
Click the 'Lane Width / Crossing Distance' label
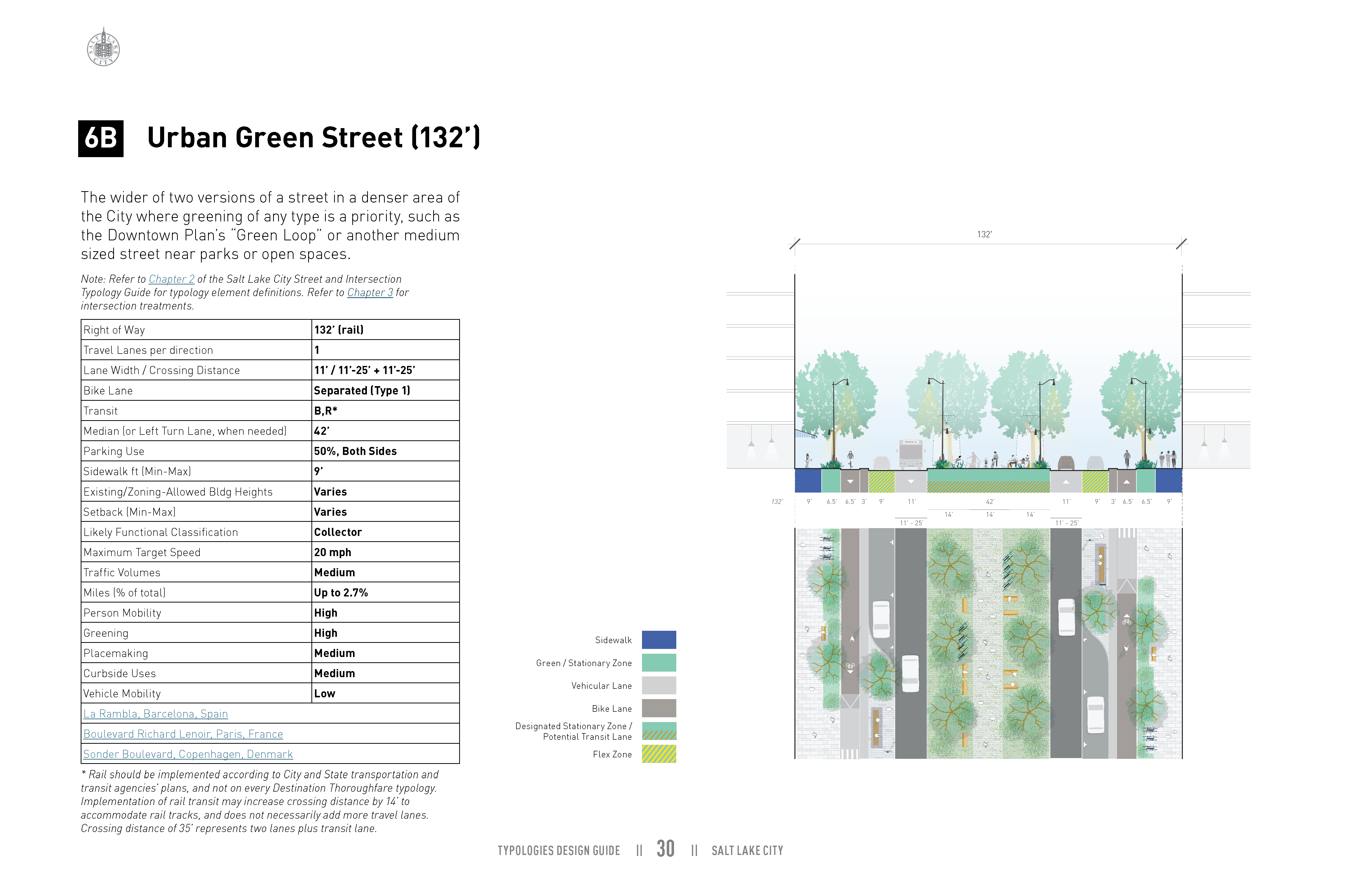pos(161,370)
